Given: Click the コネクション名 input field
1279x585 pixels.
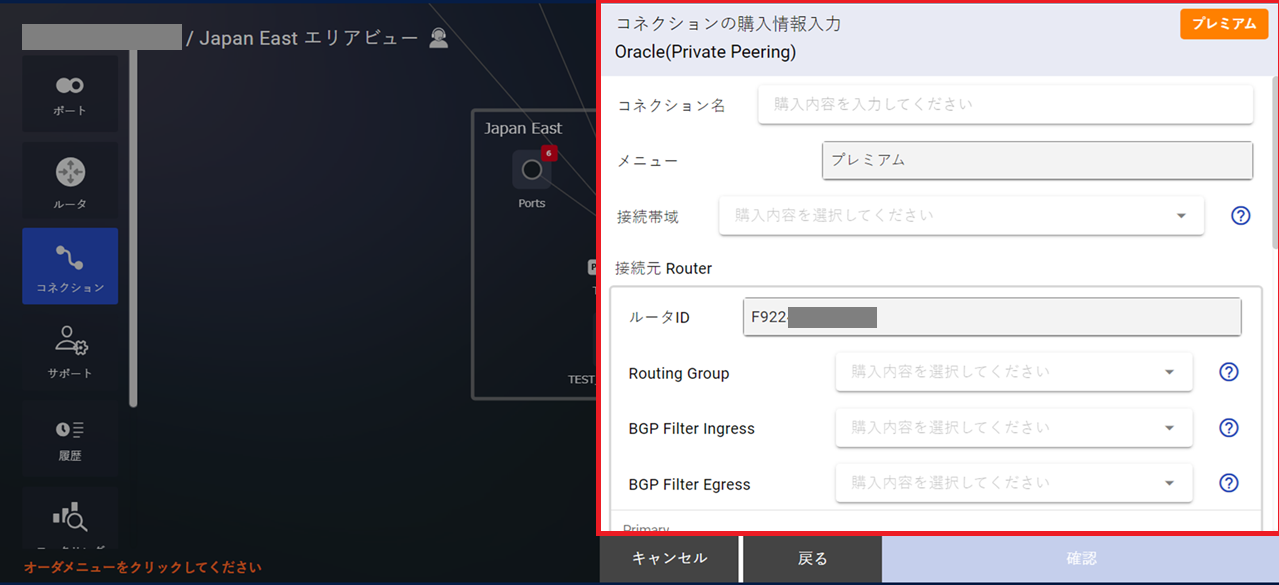Looking at the screenshot, I should click(1005, 104).
